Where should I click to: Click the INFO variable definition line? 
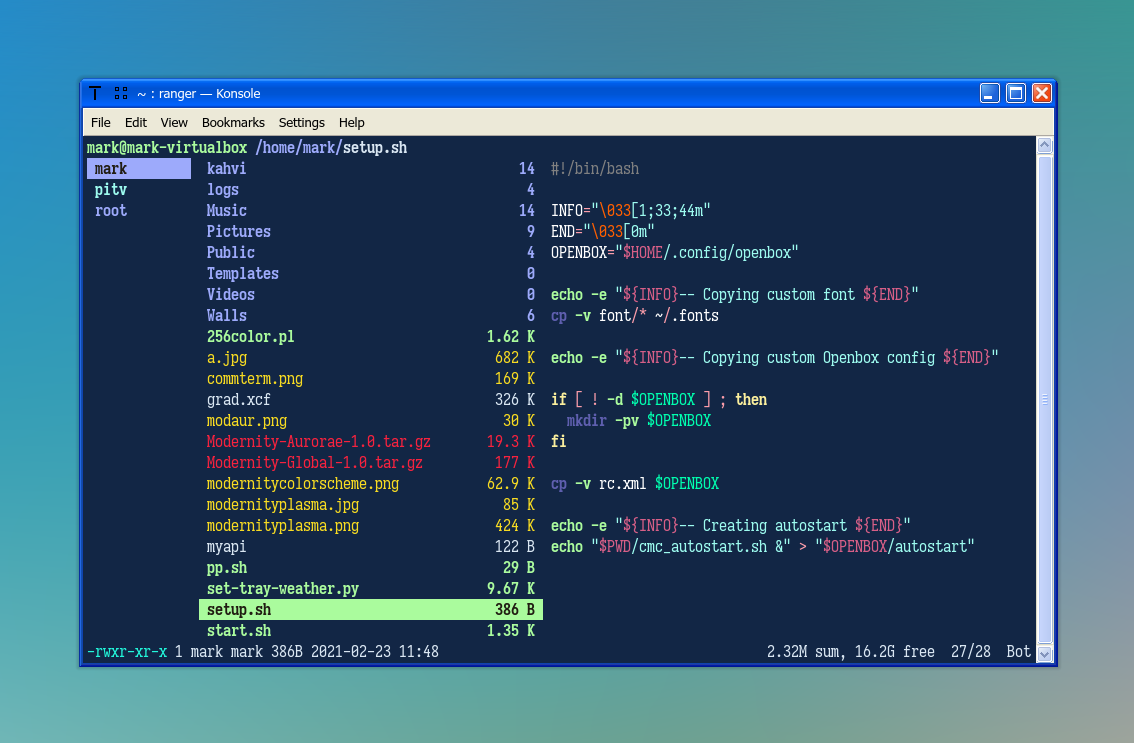pos(631,211)
